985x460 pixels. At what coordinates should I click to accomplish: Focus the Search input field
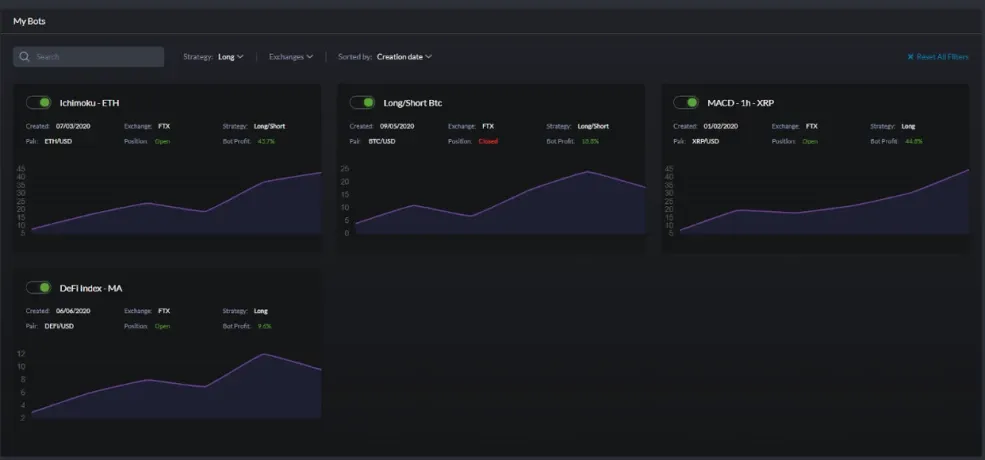[89, 57]
